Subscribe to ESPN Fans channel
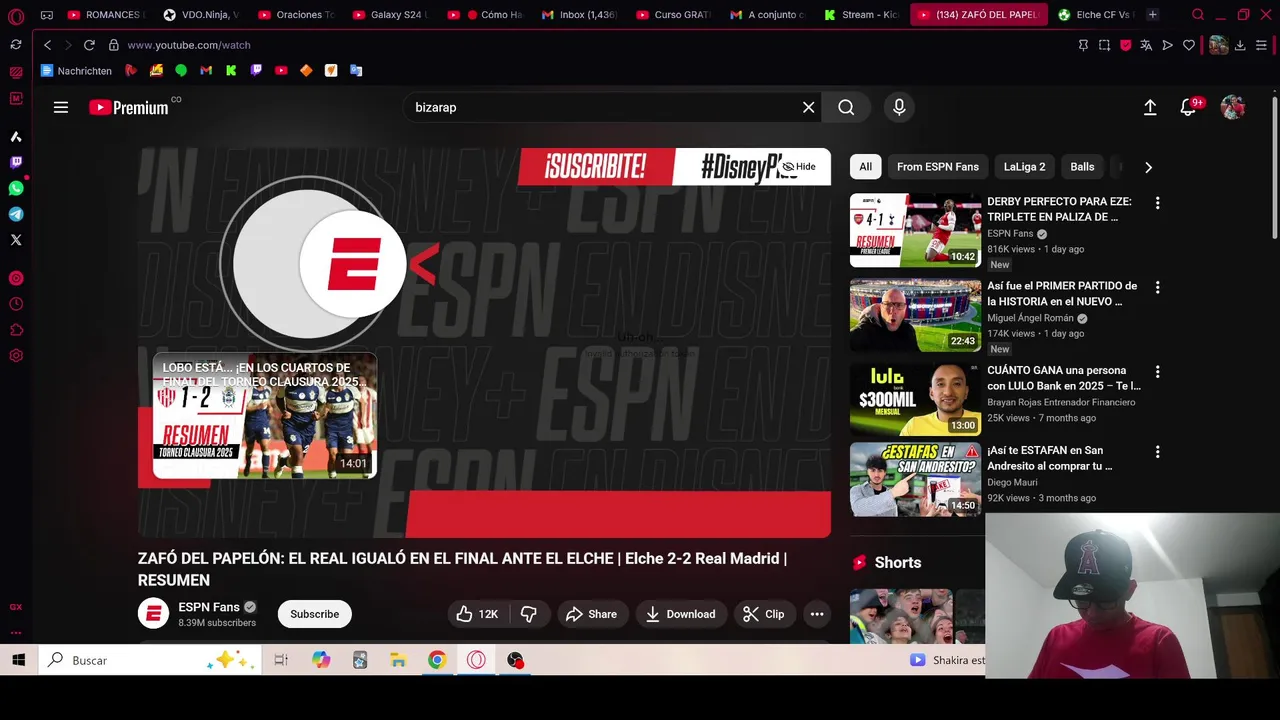Image resolution: width=1280 pixels, height=720 pixels. (x=315, y=614)
